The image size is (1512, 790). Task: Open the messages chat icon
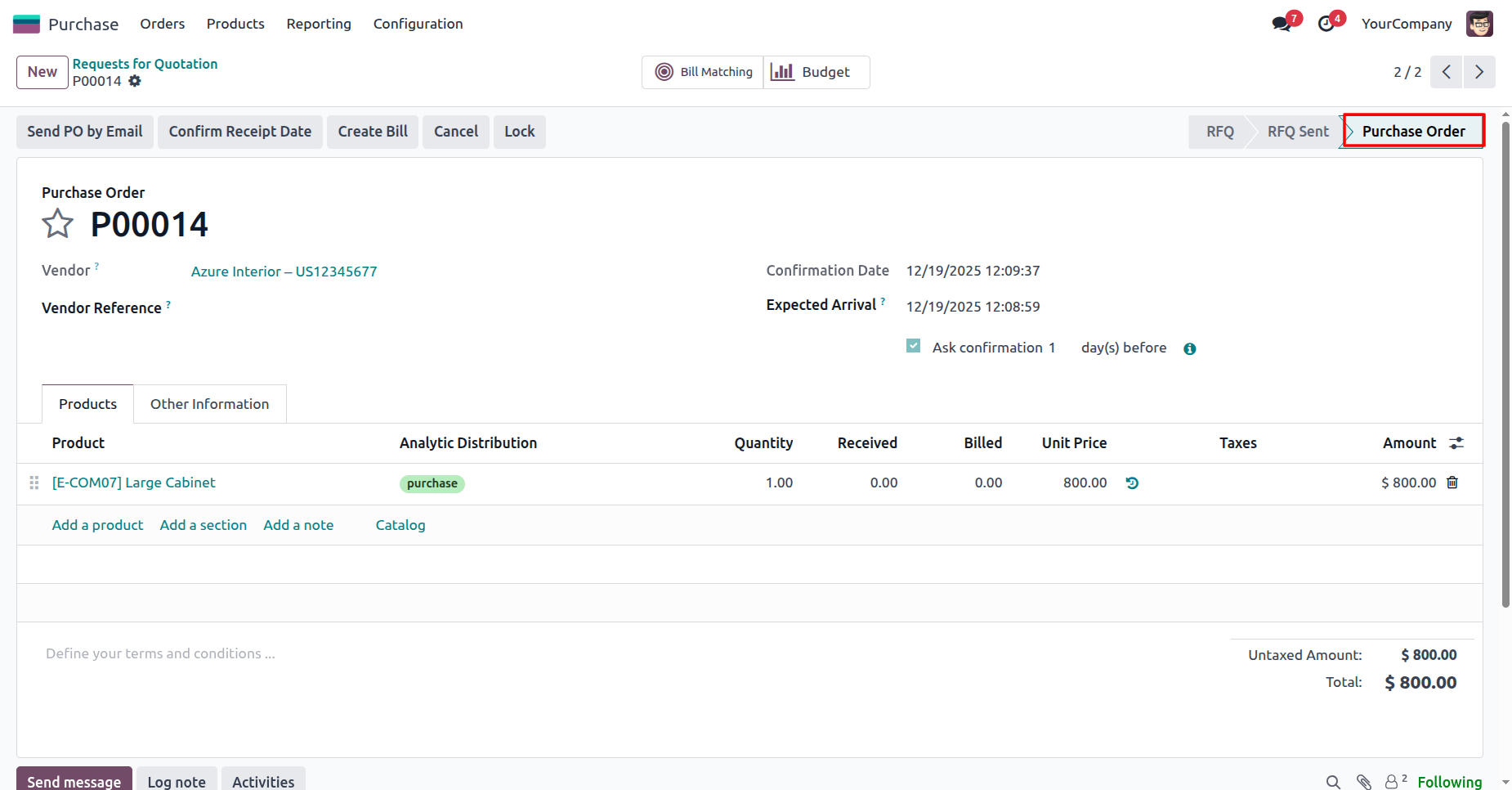(x=1282, y=24)
